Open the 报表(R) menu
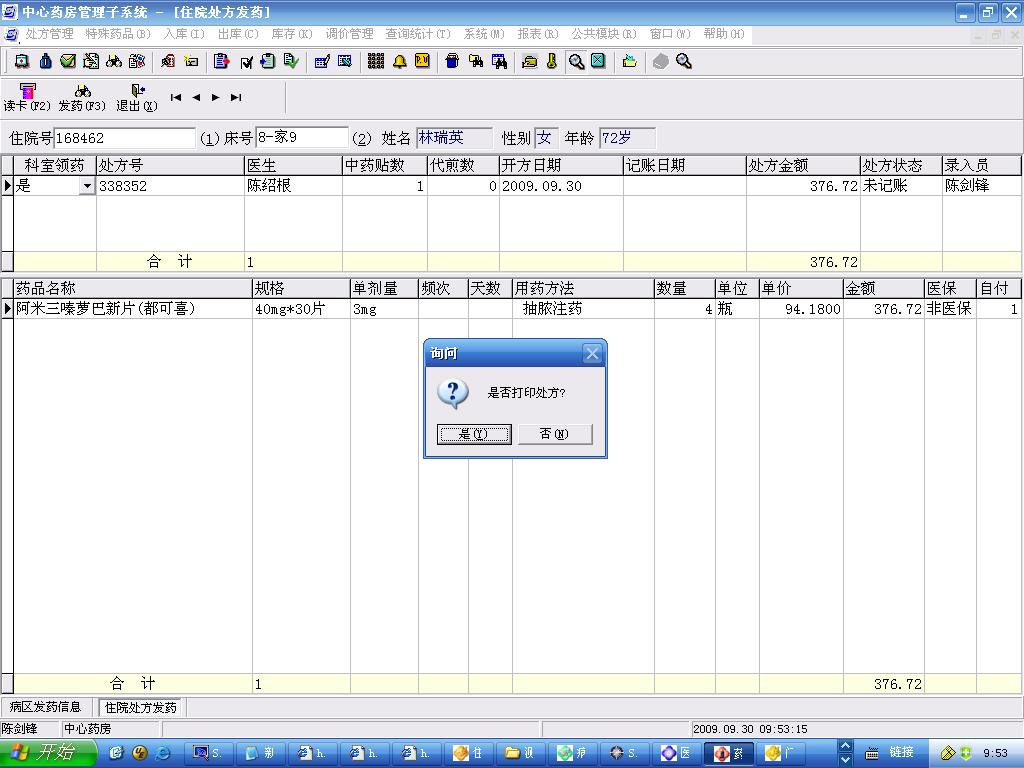This screenshot has height=768, width=1024. click(537, 34)
